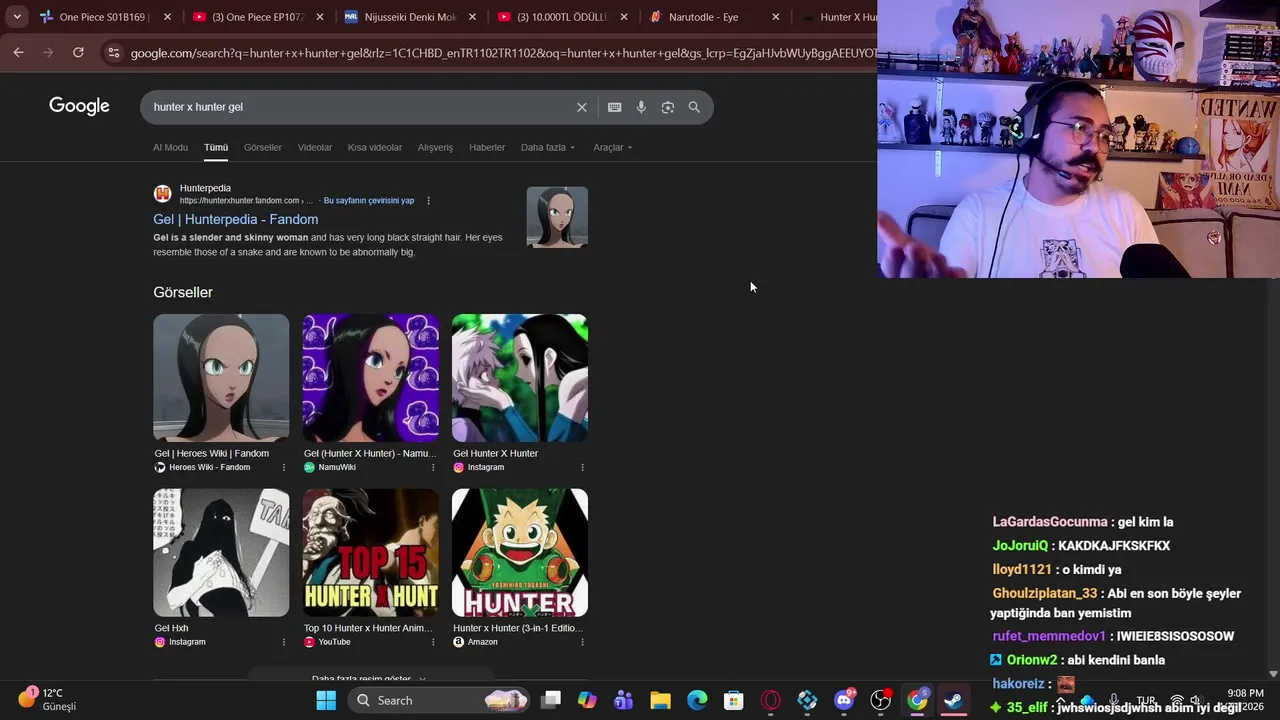Search by image with the camera lens icon

click(668, 107)
